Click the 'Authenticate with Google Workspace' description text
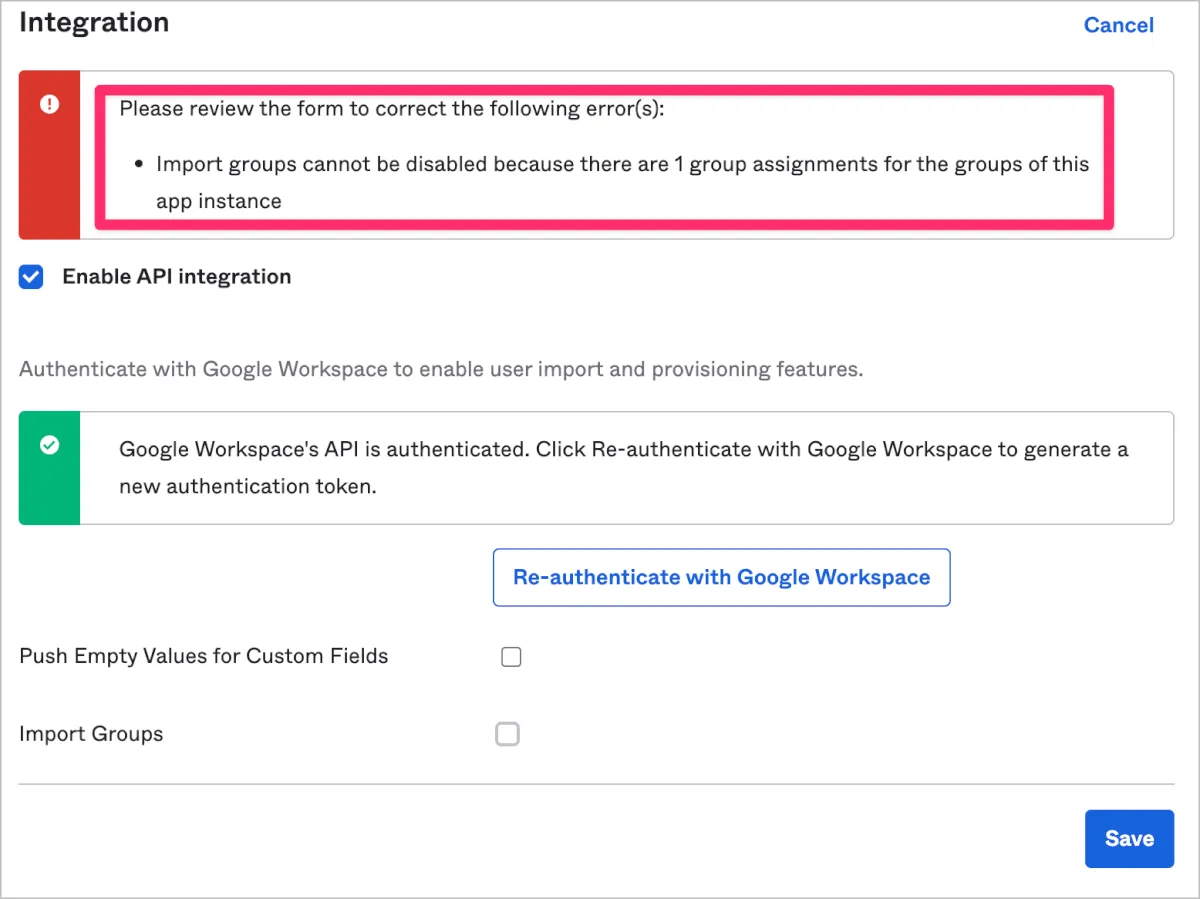The width and height of the screenshot is (1200, 899). coord(440,369)
